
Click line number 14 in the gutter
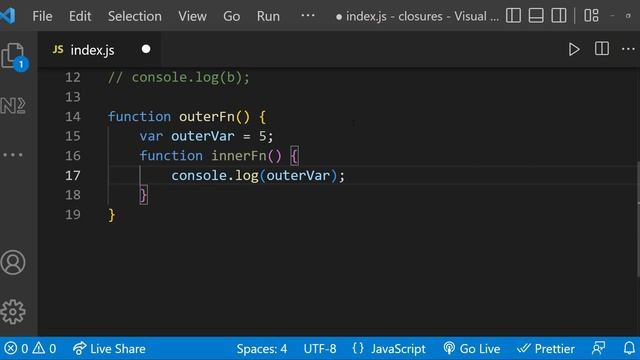[73, 117]
